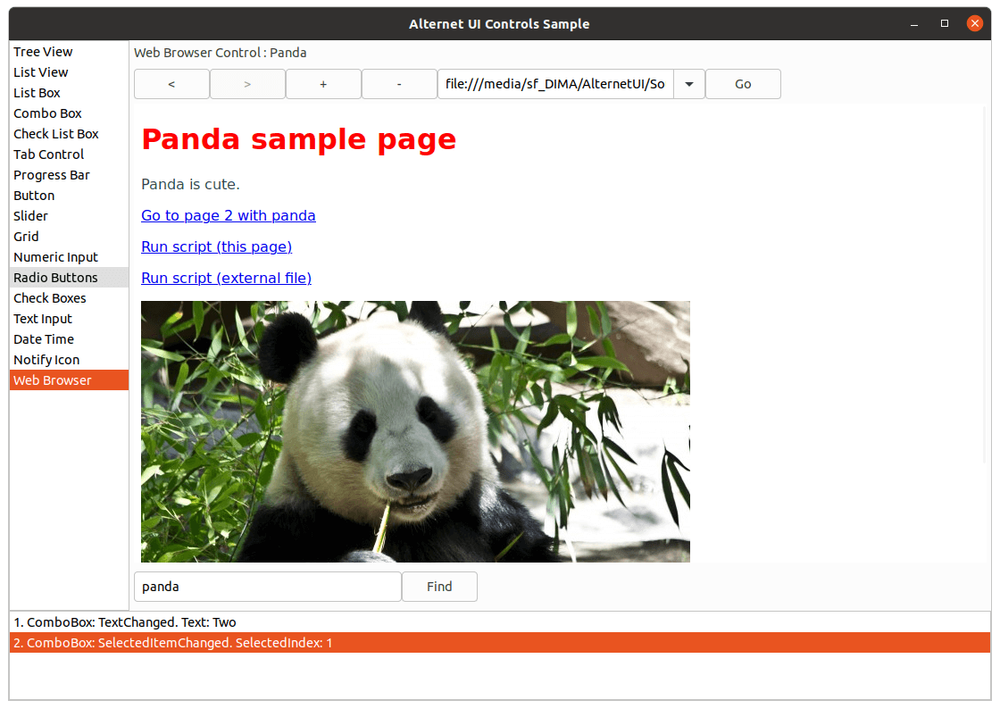Select the Date Time sample page
This screenshot has width=1000, height=709.
pyautogui.click(x=43, y=339)
